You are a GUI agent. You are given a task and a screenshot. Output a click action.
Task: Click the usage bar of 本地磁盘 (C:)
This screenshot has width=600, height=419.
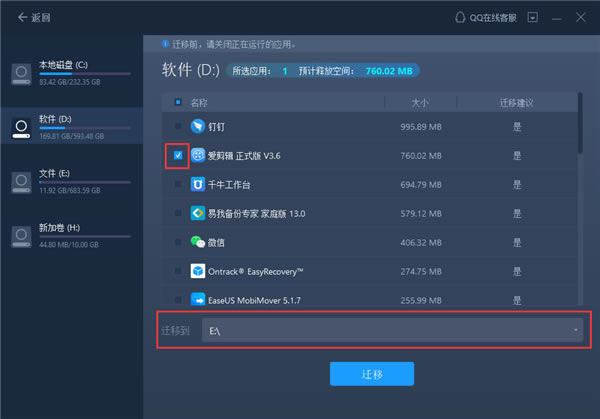85,73
